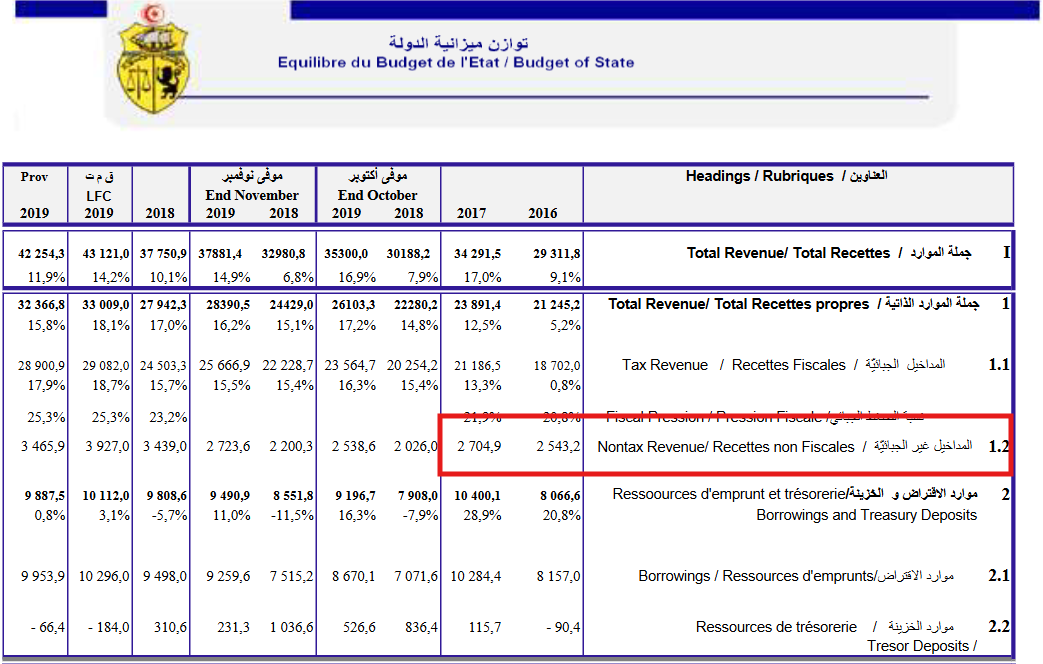The height and width of the screenshot is (664, 1043).
Task: Click the 42 254,3 total revenue value
Action: coord(41,253)
